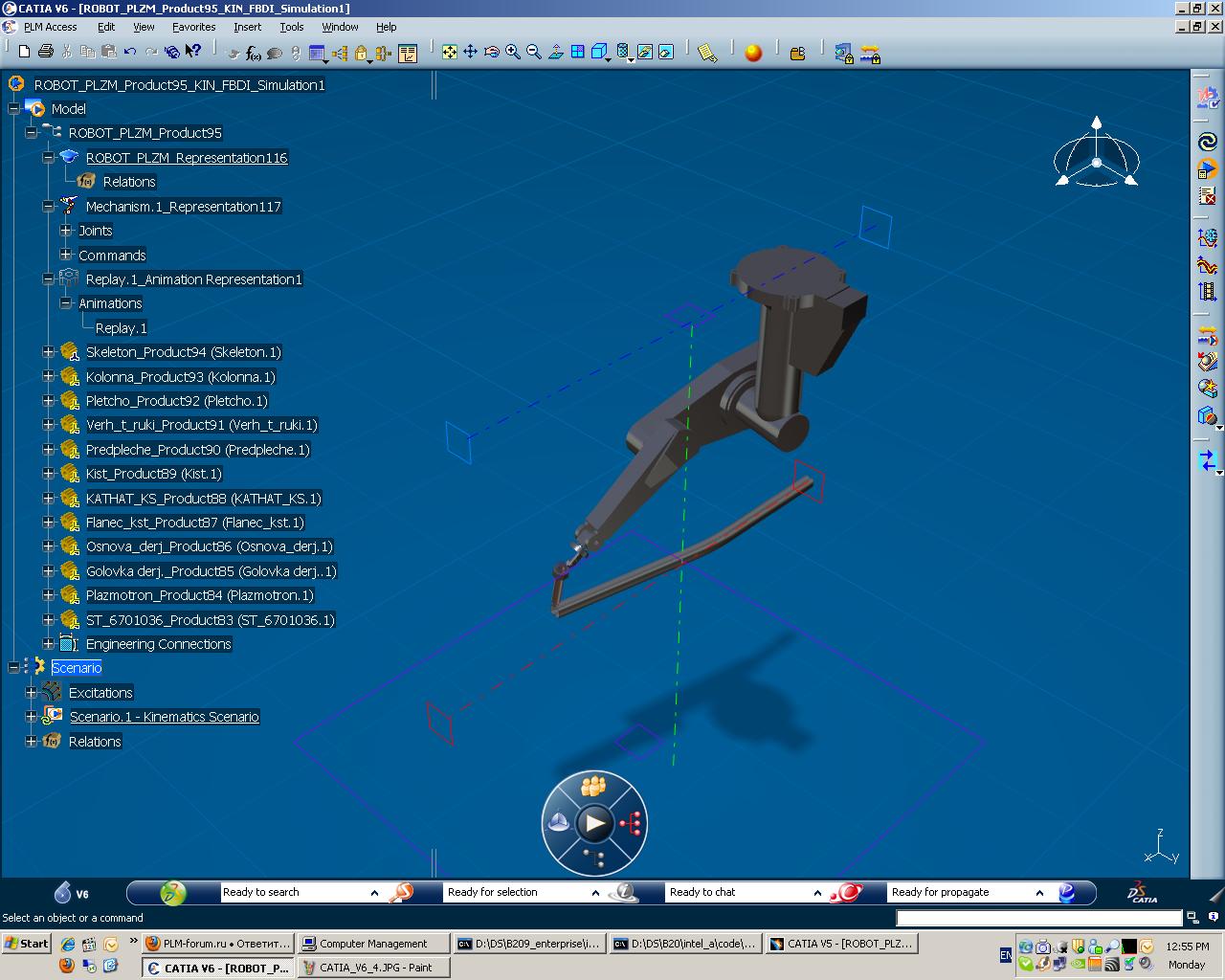Image resolution: width=1225 pixels, height=980 pixels.
Task: Click the Windows Start button
Action: [27, 944]
